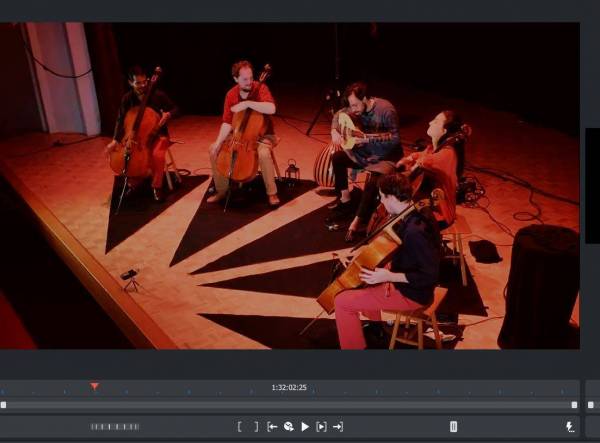Jump to the out point

[338, 427]
